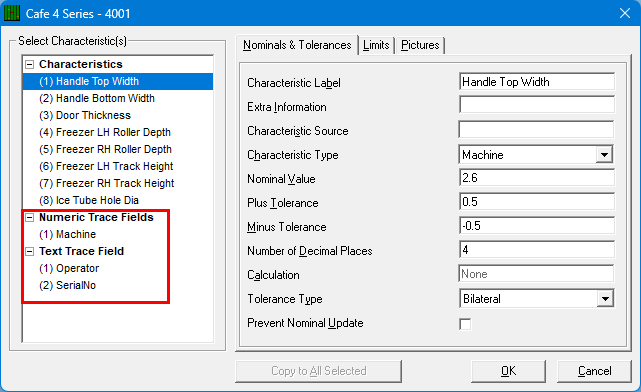Screen dimensions: 641x392
Task: Select (8) Ice Tube Hole Dia
Action: coord(89,200)
